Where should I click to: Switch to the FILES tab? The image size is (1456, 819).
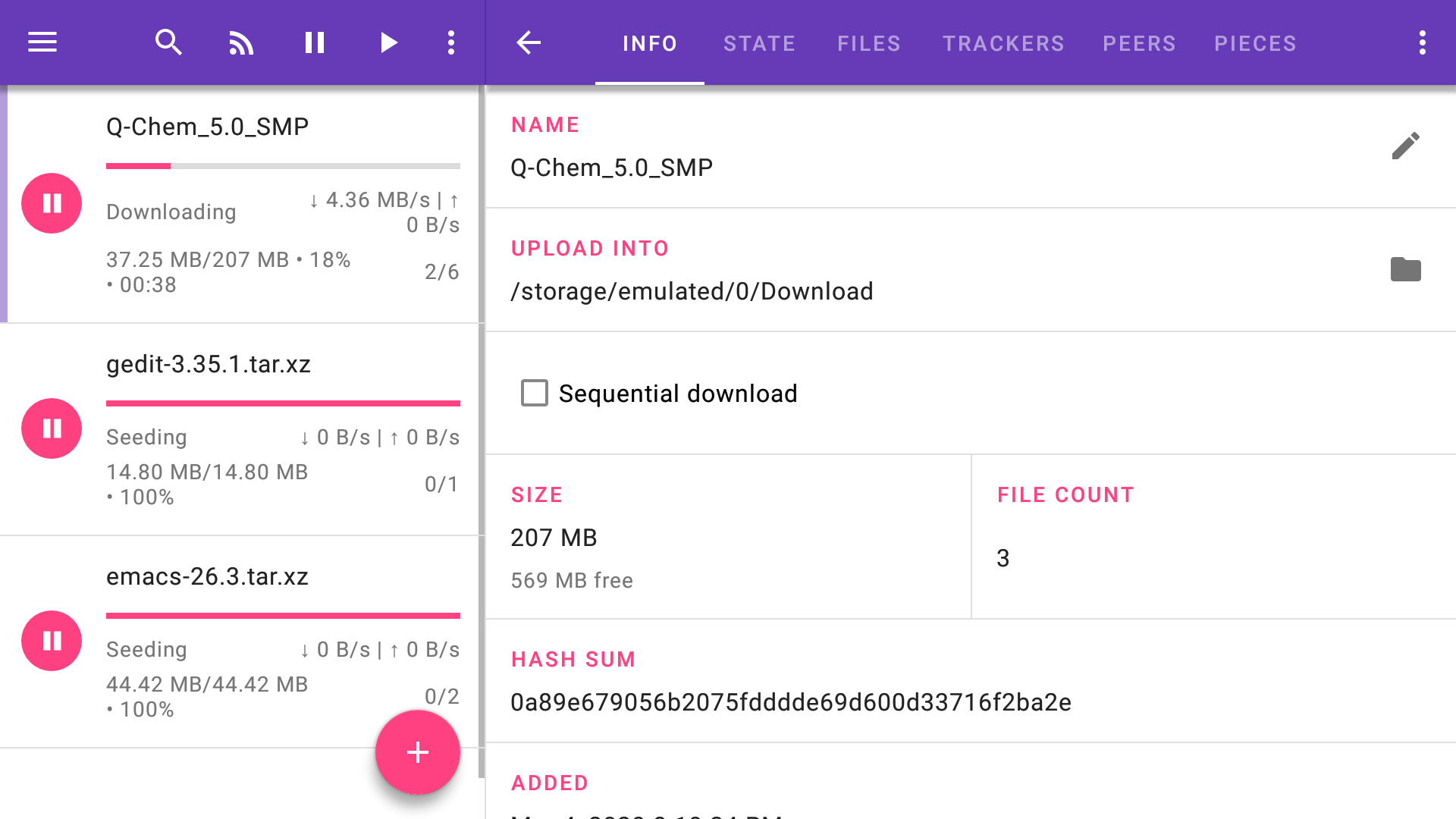pos(868,43)
